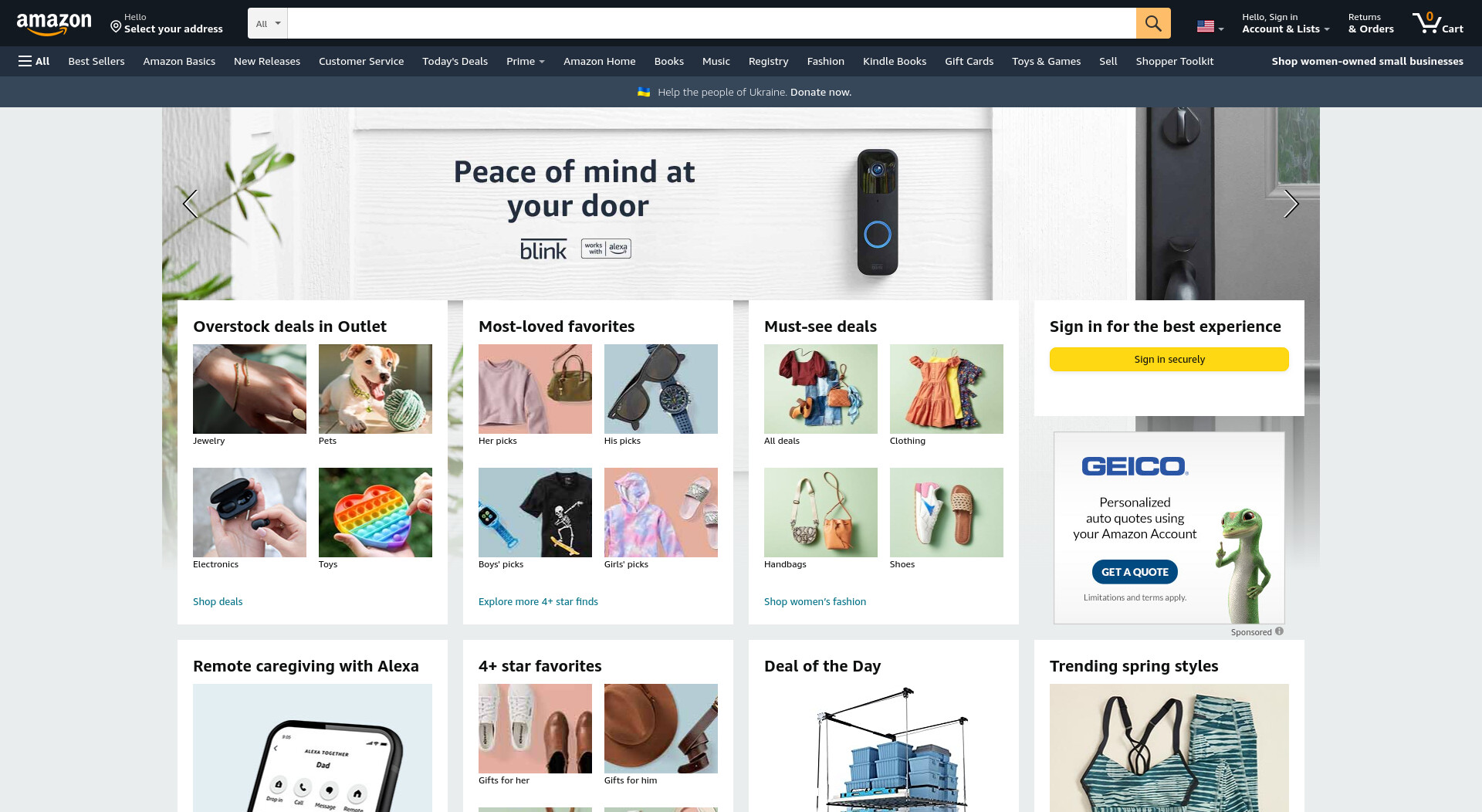Expand Account & Lists menu
1482x812 pixels.
(x=1285, y=23)
